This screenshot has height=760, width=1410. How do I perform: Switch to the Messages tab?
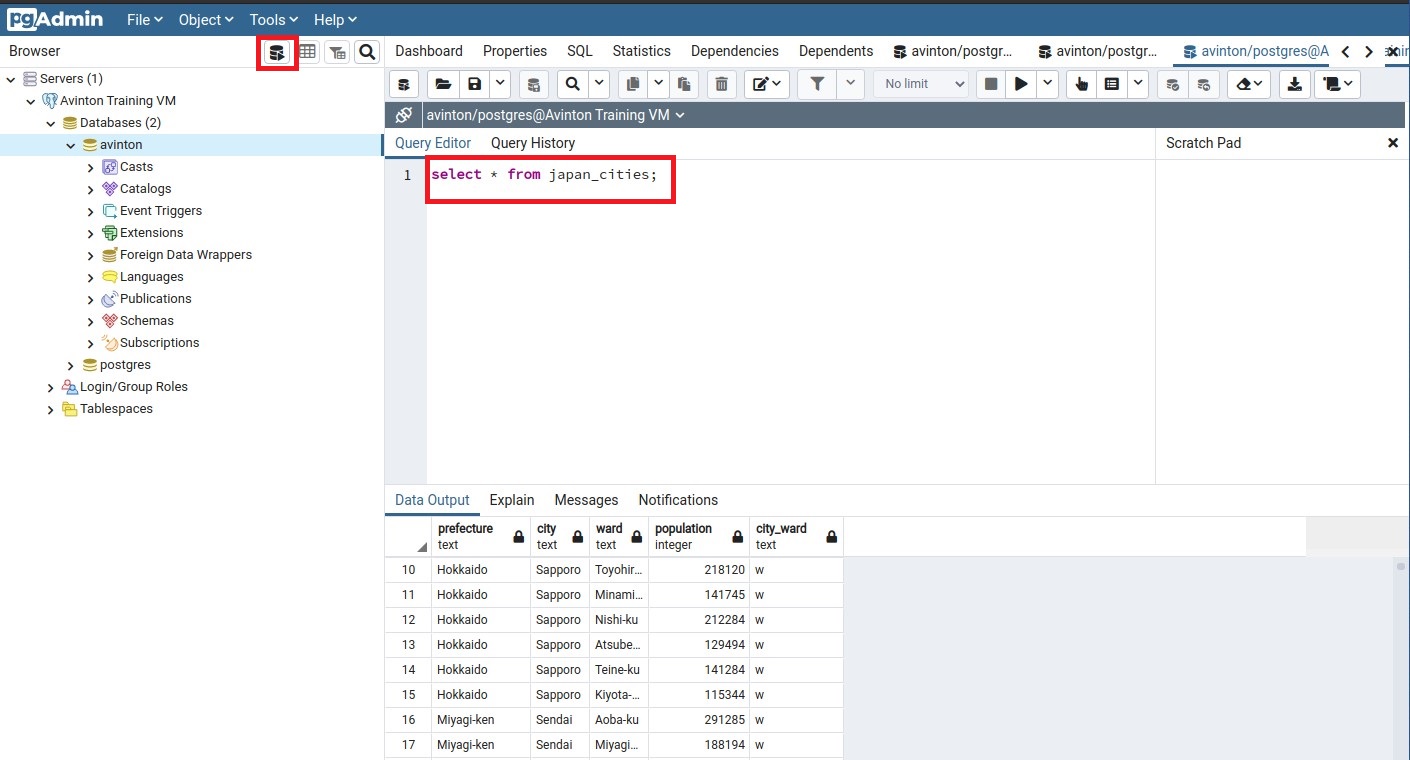pos(586,500)
